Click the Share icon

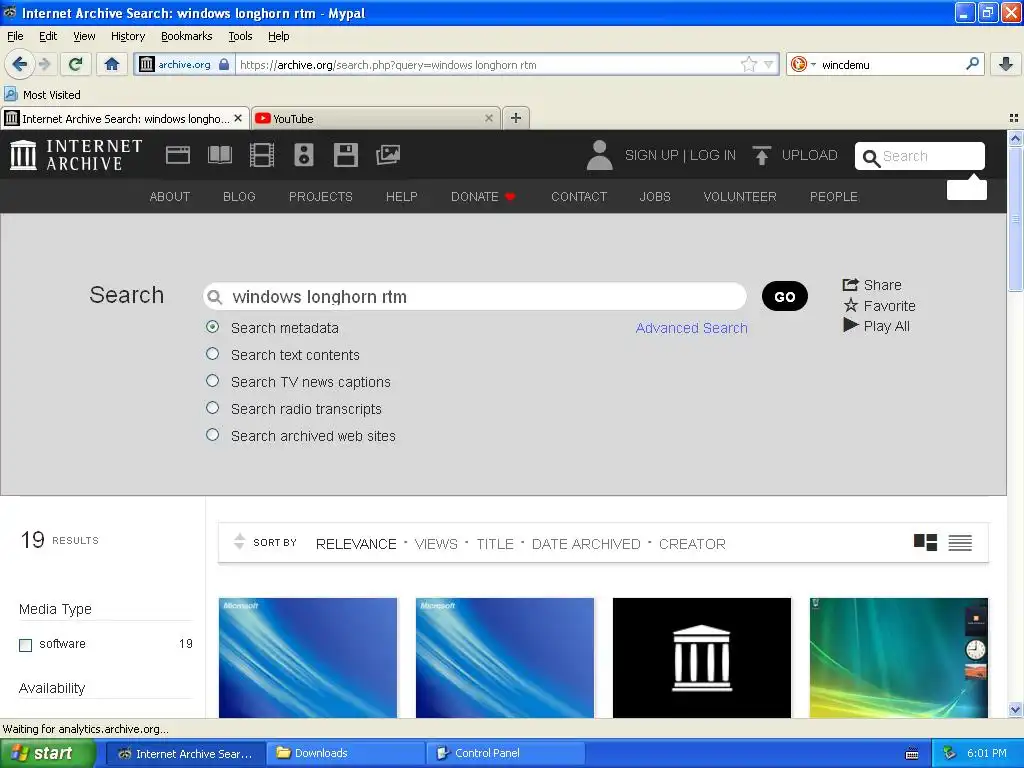[850, 285]
